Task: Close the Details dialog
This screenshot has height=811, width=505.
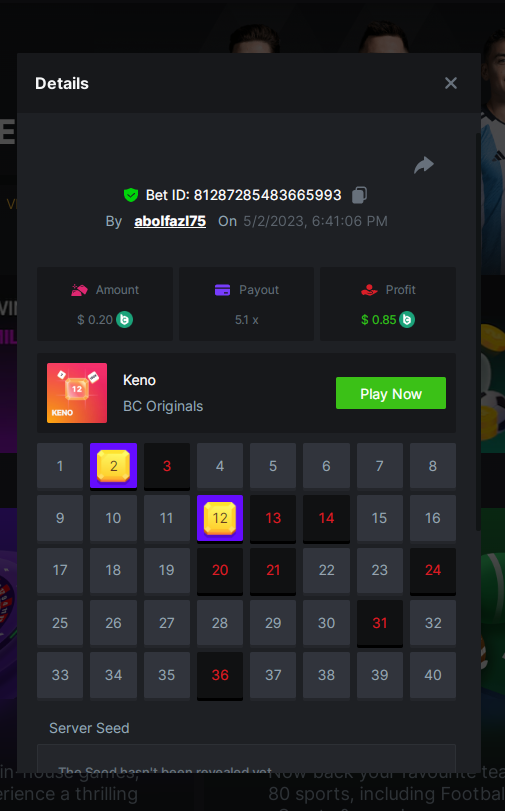Action: point(451,83)
